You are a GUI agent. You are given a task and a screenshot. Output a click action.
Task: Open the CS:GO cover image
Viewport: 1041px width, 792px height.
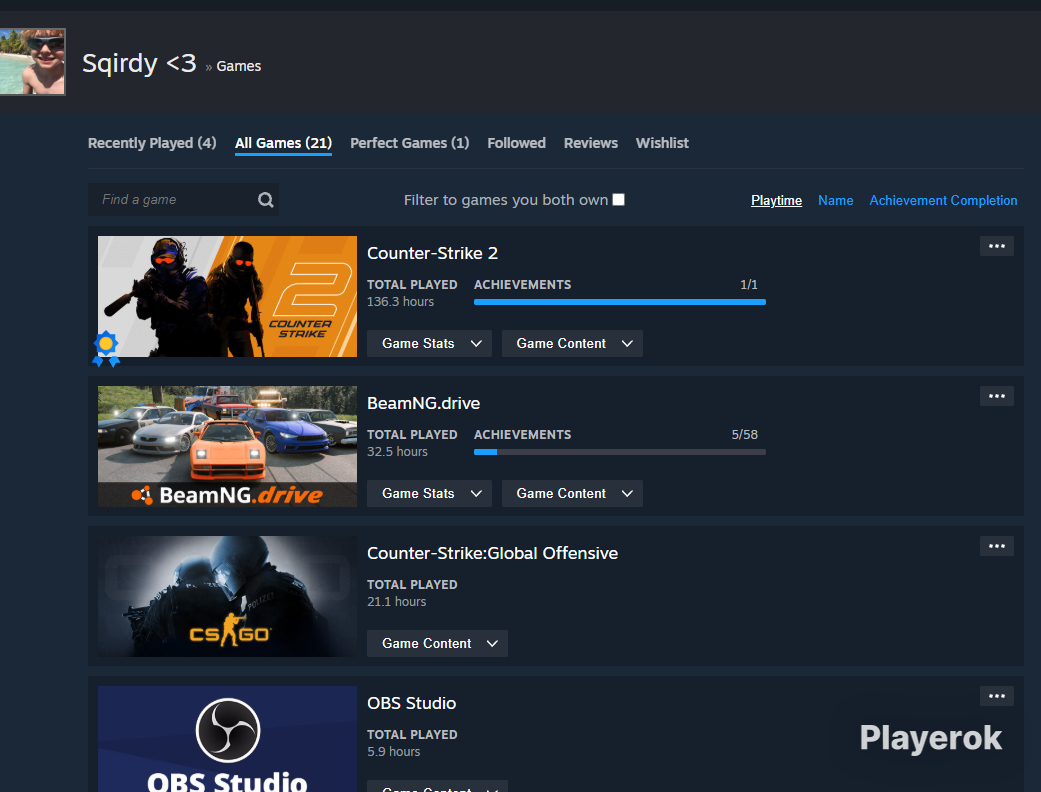227,596
